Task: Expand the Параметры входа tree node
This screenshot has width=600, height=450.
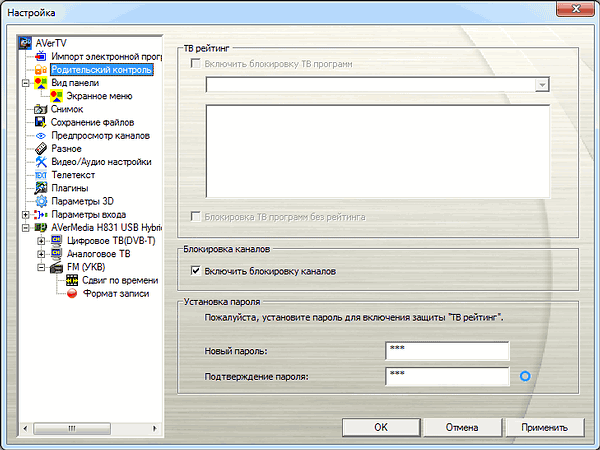Action: coord(26,215)
